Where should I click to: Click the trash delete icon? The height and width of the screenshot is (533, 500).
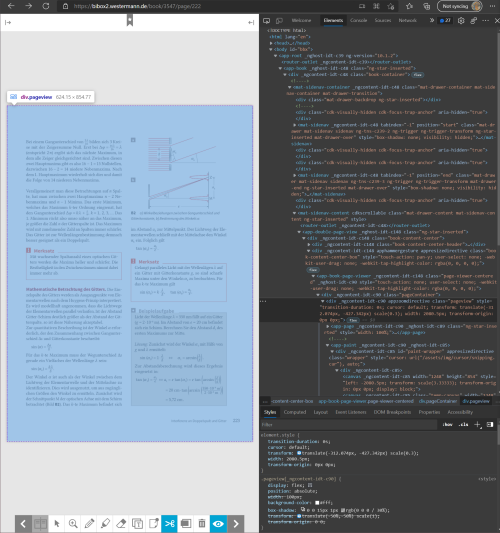[202, 523]
